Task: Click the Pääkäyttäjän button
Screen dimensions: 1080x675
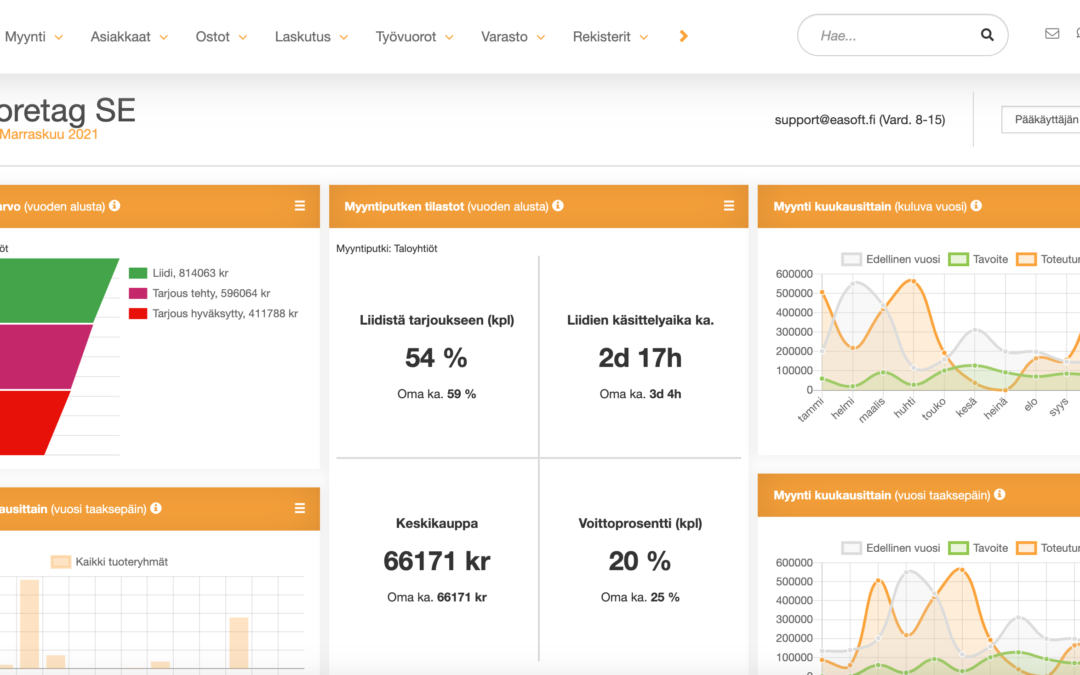Action: 1041,119
